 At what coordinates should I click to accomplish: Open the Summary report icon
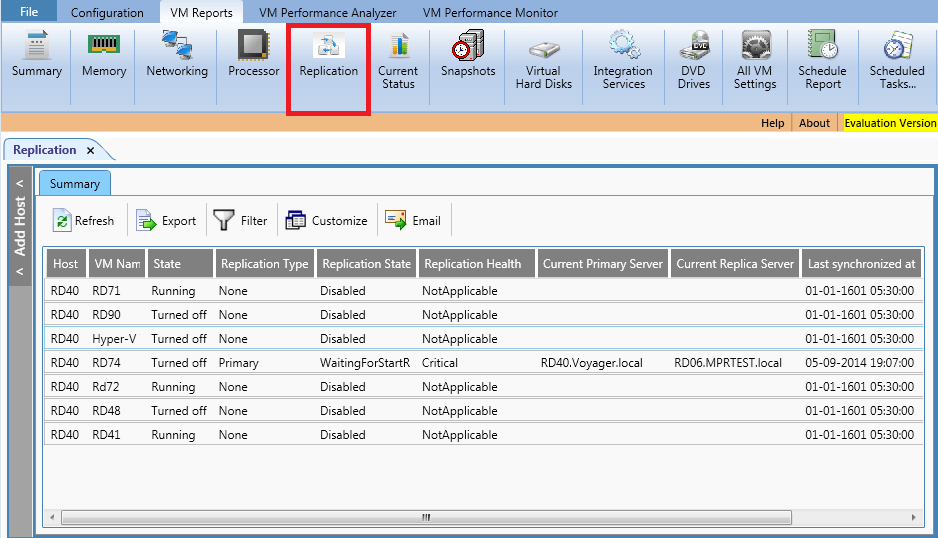(x=36, y=55)
